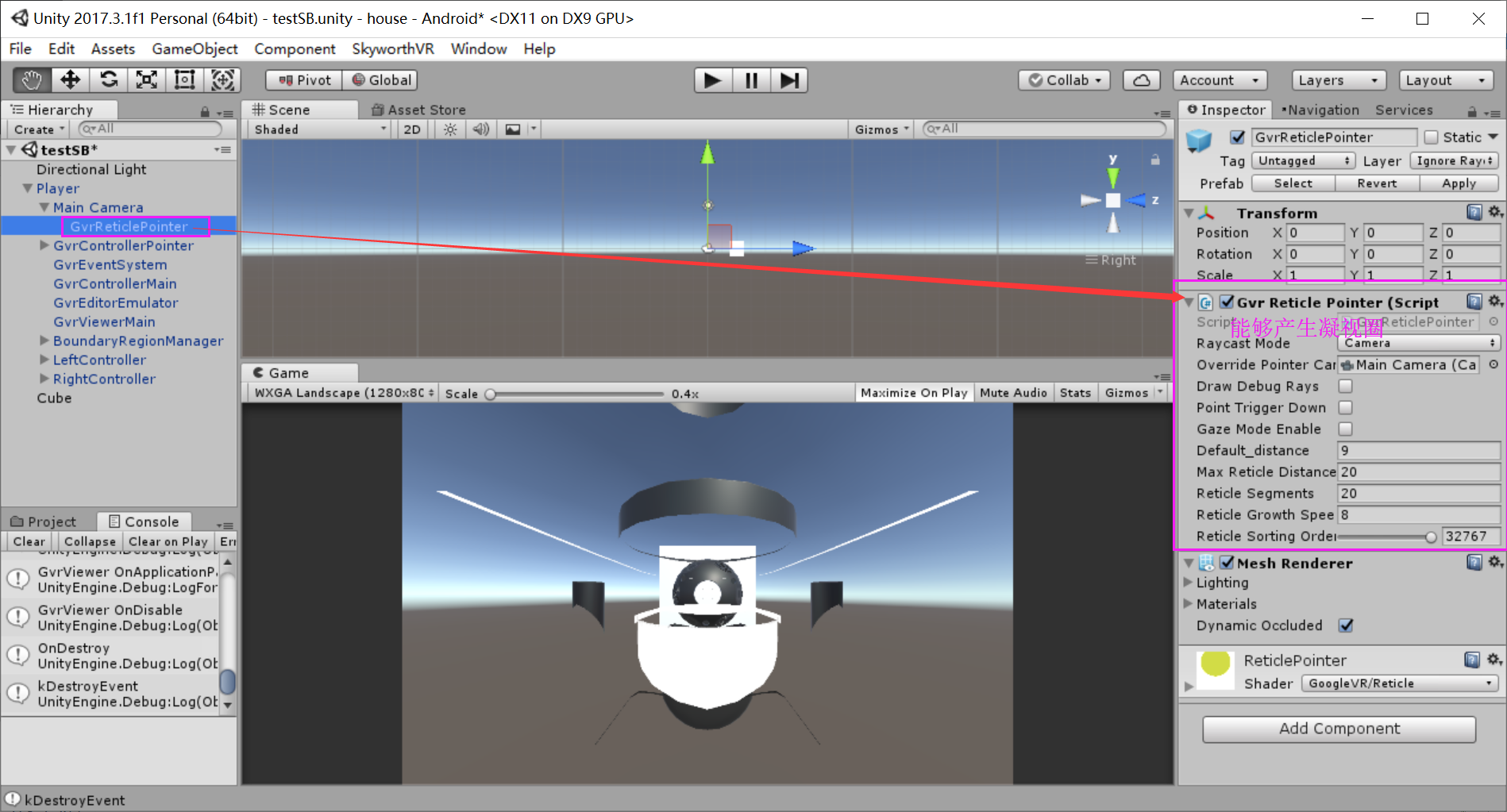The image size is (1507, 812).
Task: Toggle the Dynamic Occluded checkbox
Action: click(x=1346, y=625)
